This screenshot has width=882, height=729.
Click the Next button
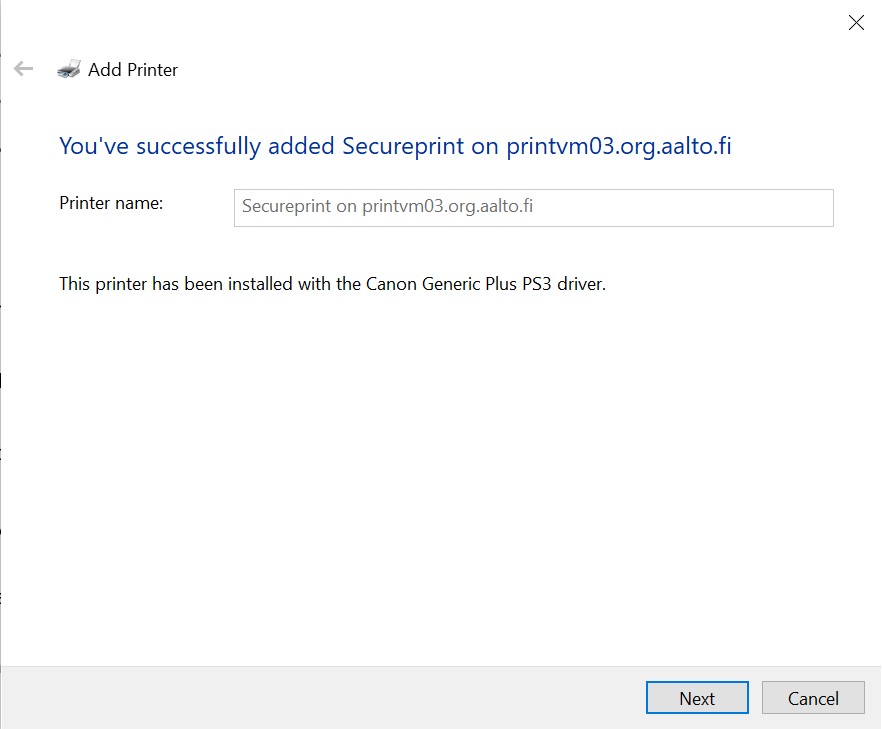[x=697, y=698]
